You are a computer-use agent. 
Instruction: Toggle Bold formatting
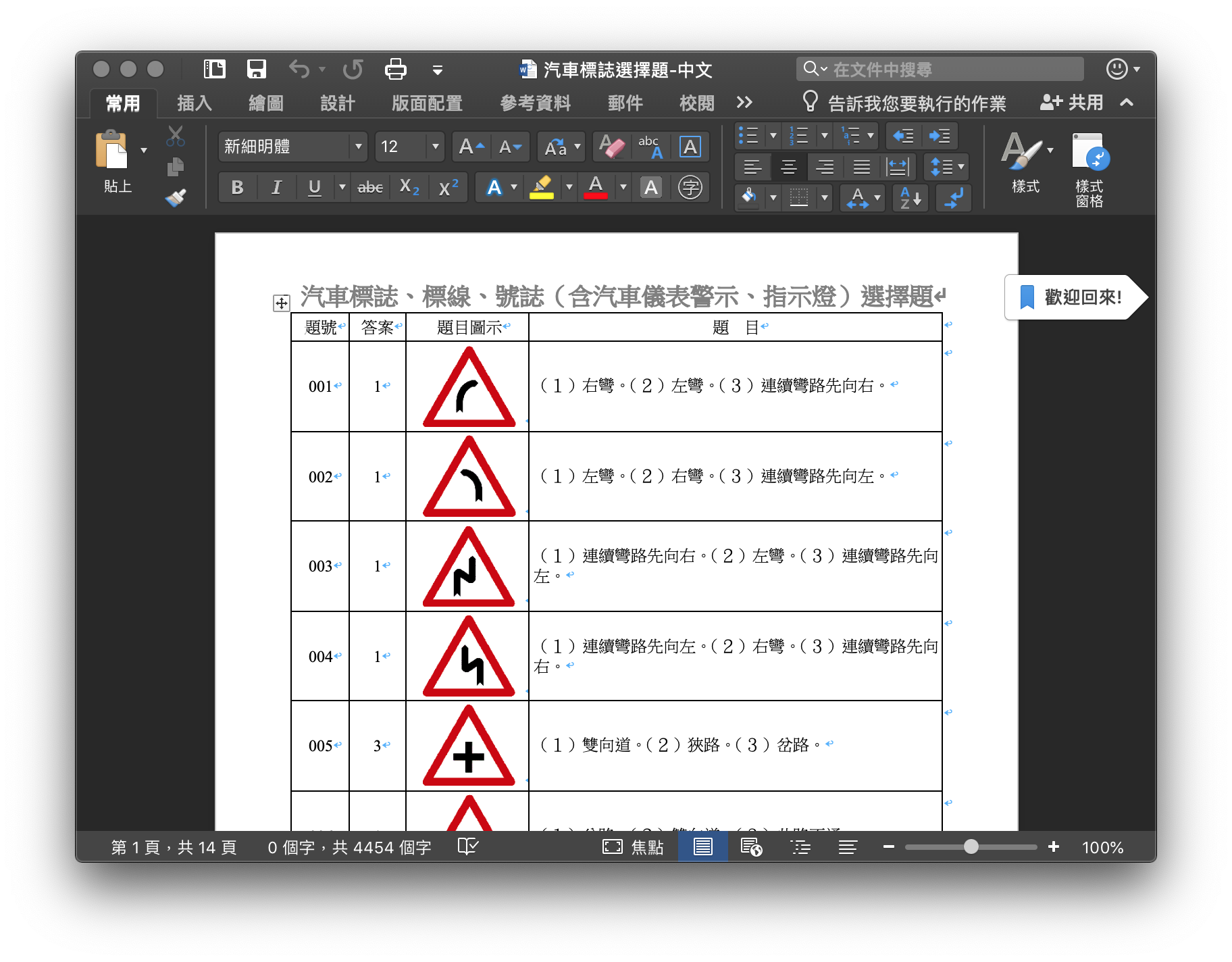click(x=237, y=187)
